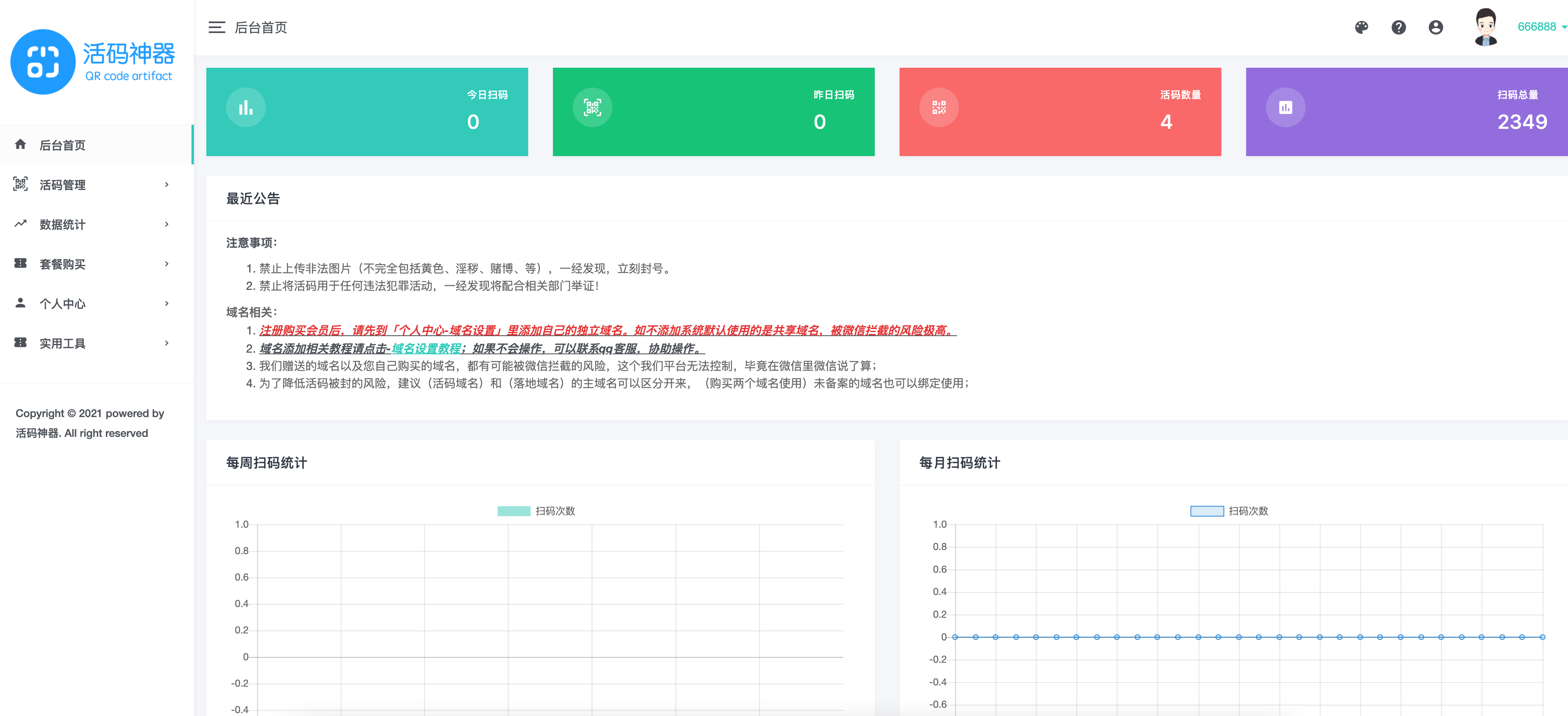Click the ticket icon beside 套餐购买
The width and height of the screenshot is (1568, 716).
21,263
